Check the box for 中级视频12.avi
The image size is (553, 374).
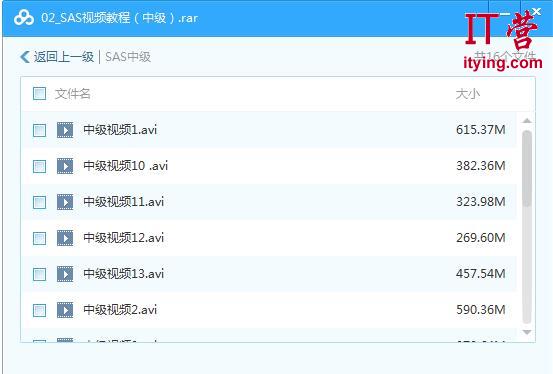click(40, 238)
